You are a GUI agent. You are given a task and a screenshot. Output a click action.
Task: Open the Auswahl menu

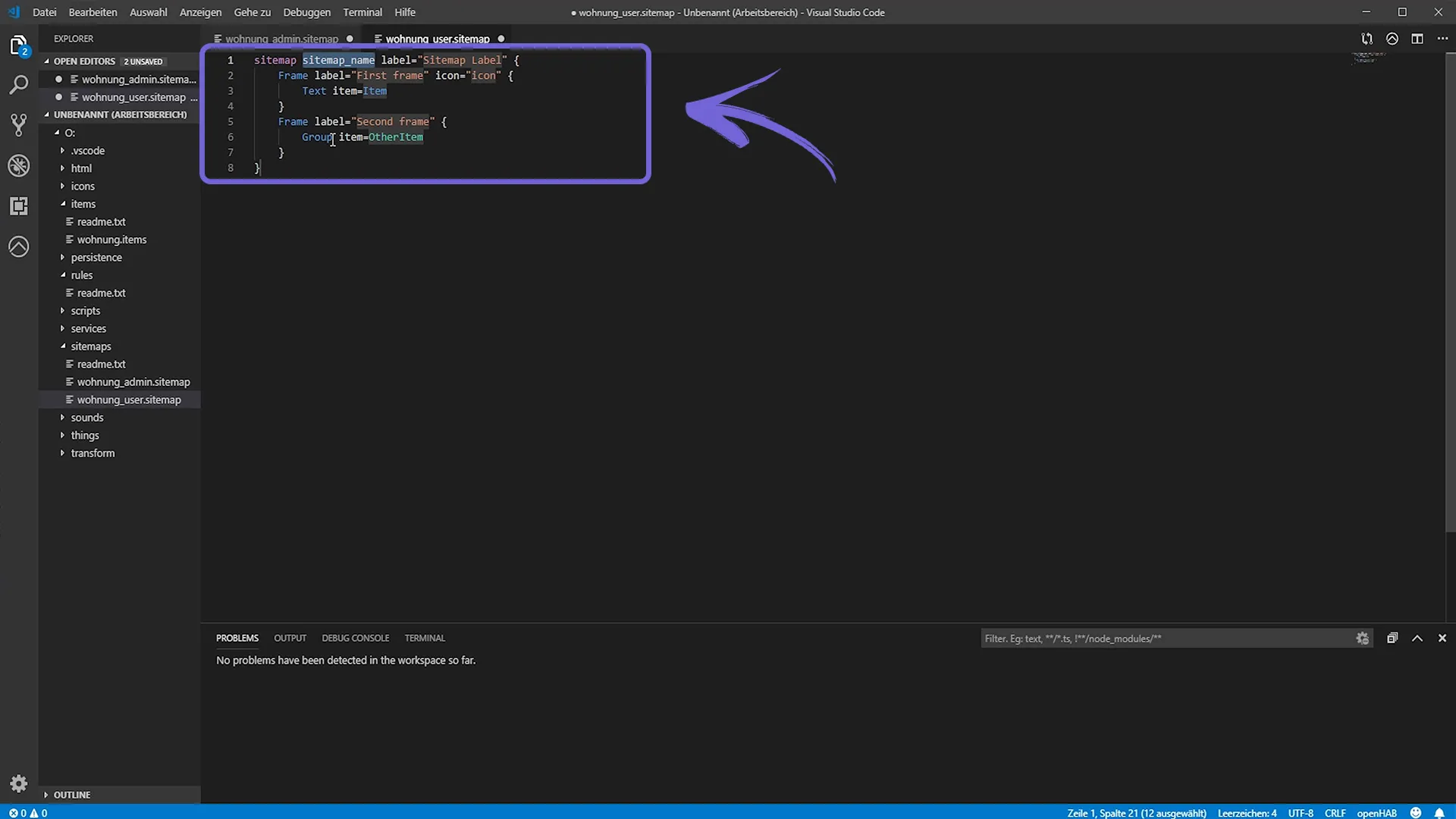pyautogui.click(x=148, y=12)
